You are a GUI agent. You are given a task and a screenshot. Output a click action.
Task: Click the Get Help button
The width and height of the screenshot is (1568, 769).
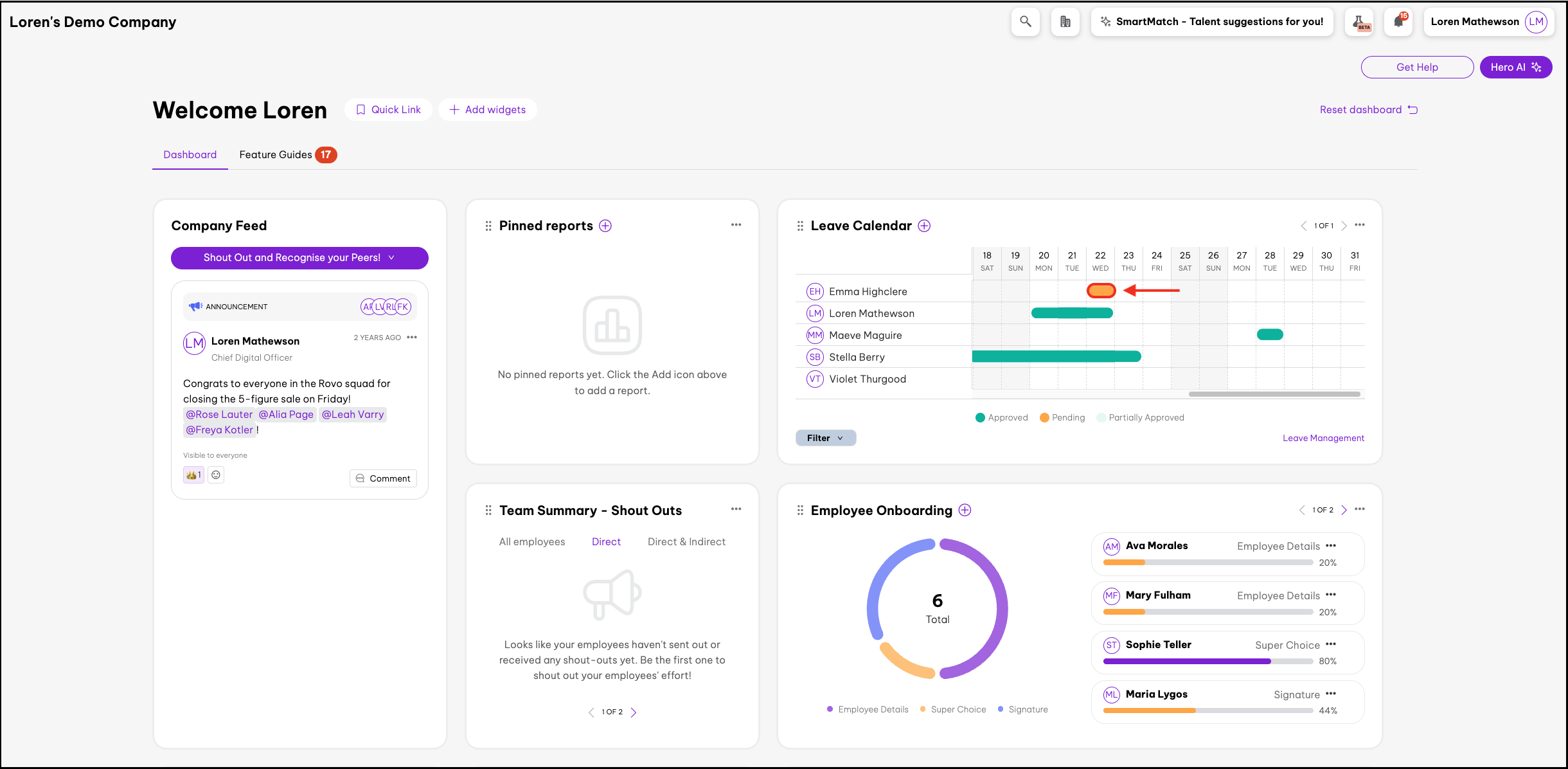click(x=1417, y=68)
